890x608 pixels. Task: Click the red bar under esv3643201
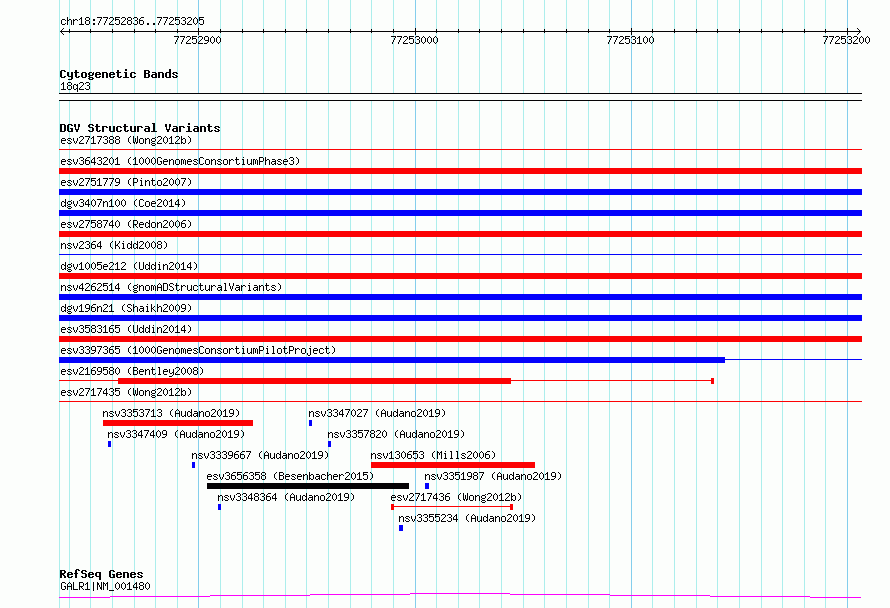click(x=460, y=171)
